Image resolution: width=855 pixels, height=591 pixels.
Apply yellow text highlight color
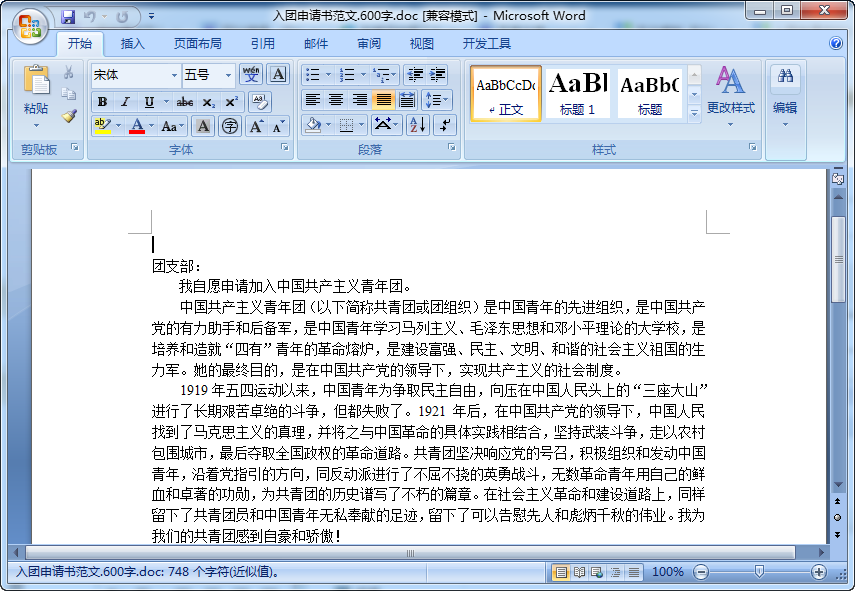click(x=103, y=126)
